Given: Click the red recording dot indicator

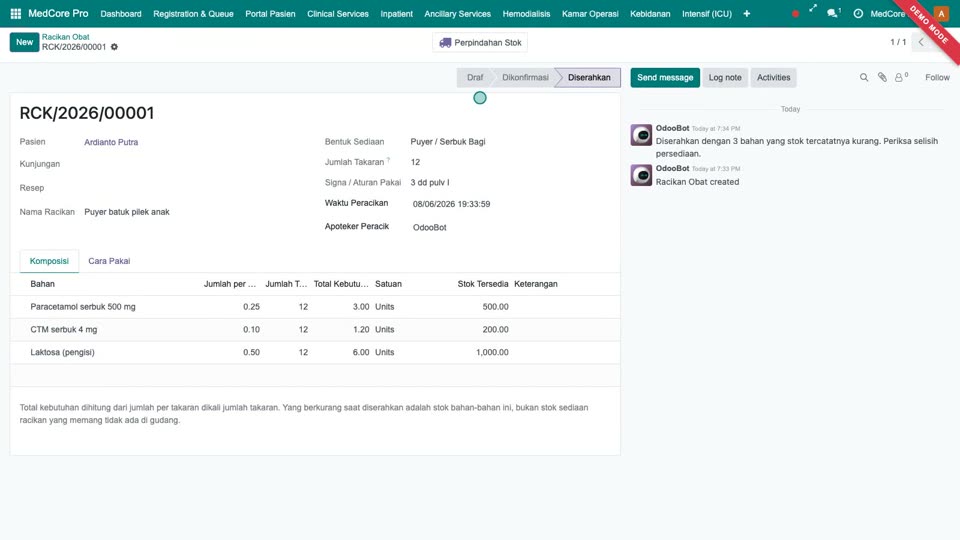Looking at the screenshot, I should click(795, 13).
